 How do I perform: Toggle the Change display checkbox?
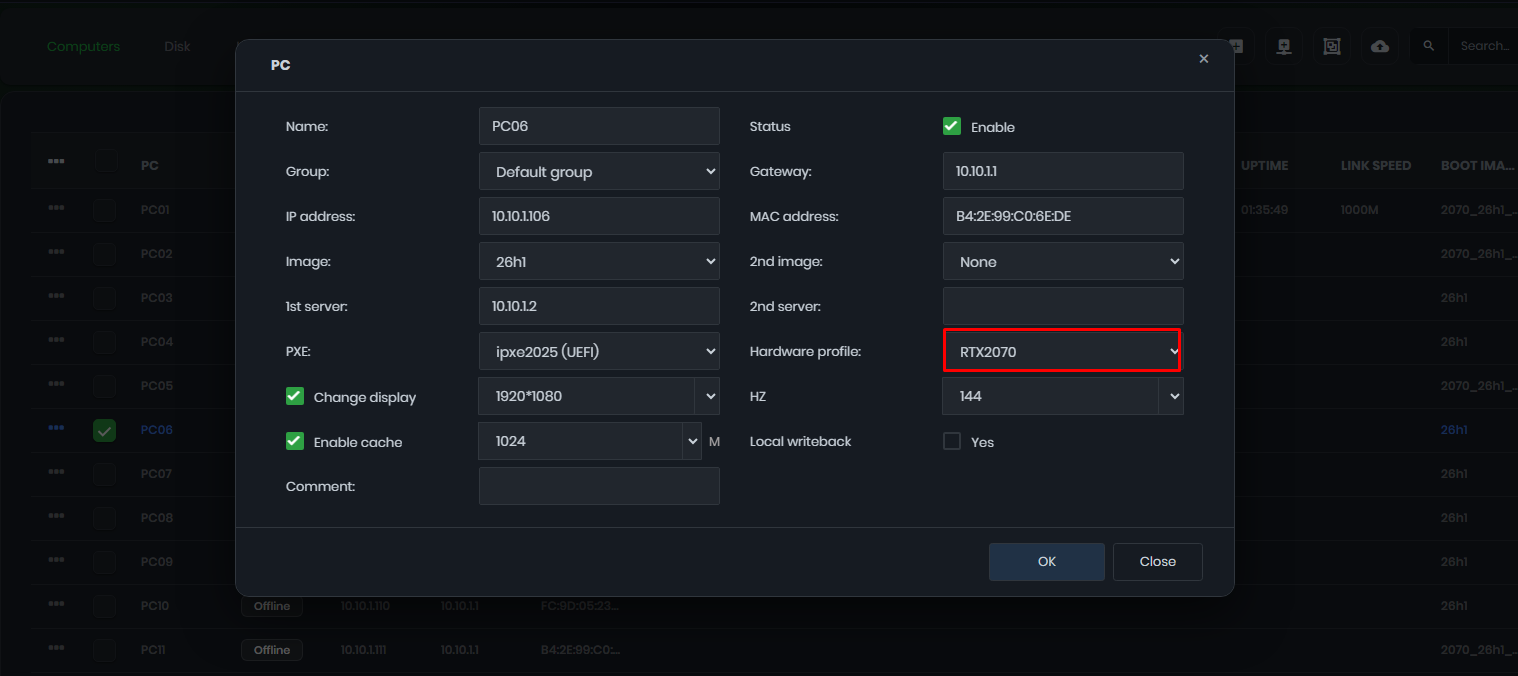(x=295, y=396)
